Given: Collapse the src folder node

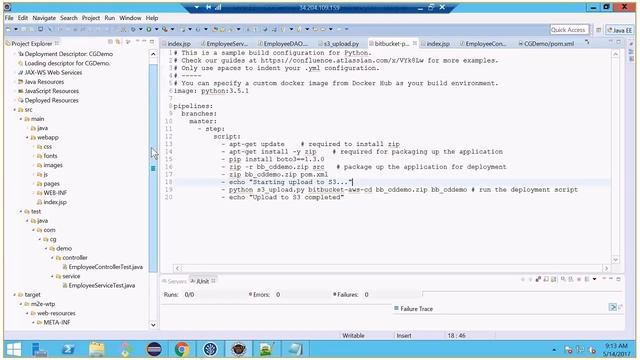Looking at the screenshot, I should tap(15, 110).
